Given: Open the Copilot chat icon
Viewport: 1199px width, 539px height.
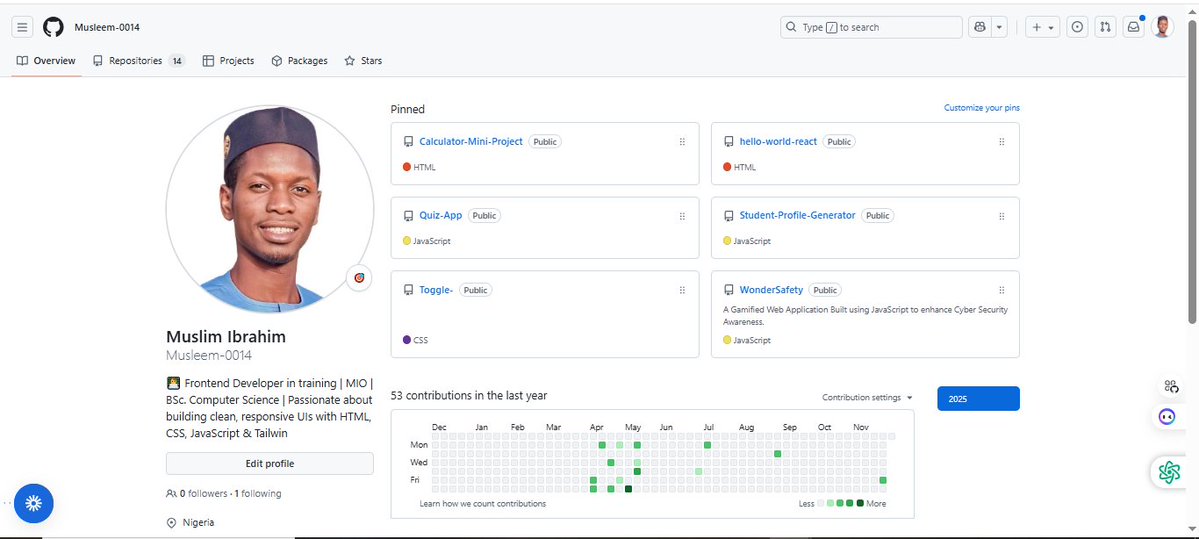Looking at the screenshot, I should tap(980, 28).
